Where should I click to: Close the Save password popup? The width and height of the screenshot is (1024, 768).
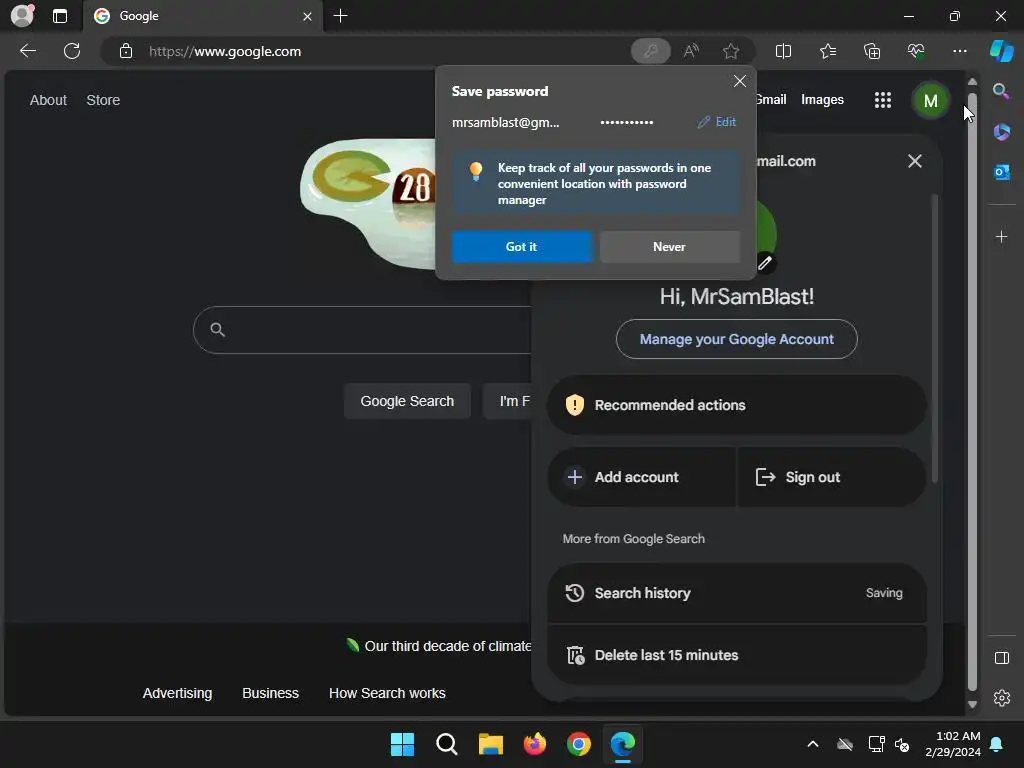pyautogui.click(x=739, y=81)
